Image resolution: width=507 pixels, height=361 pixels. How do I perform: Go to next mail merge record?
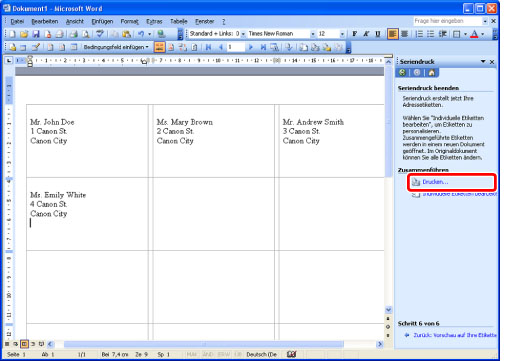point(251,47)
